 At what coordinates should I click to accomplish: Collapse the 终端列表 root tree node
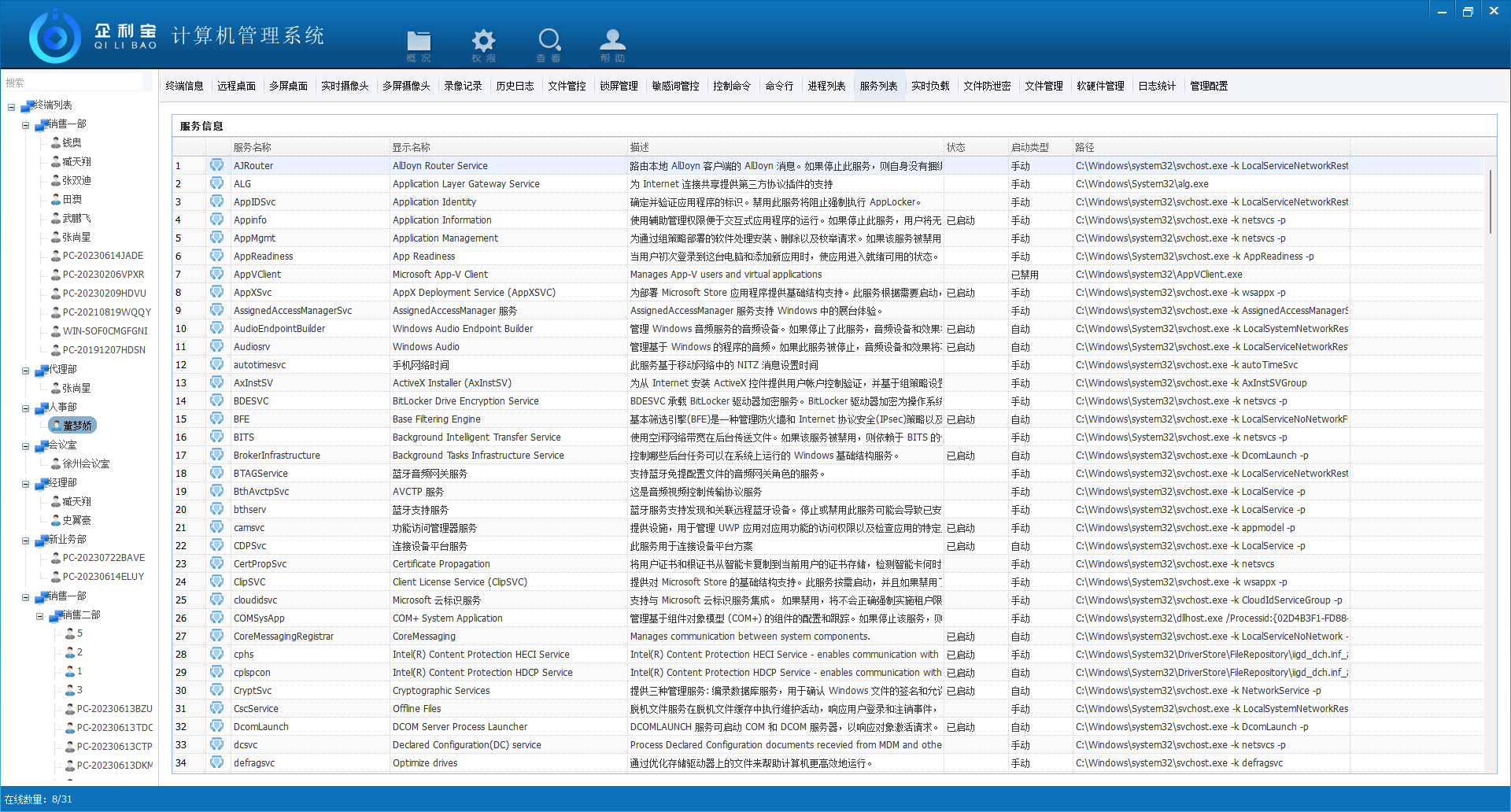click(x=12, y=106)
